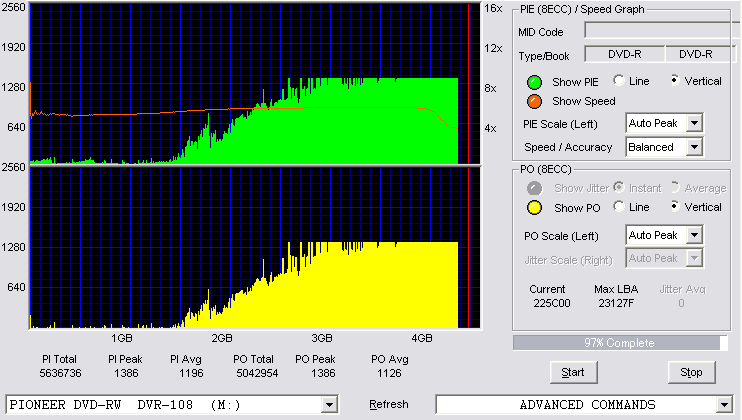This screenshot has width=742, height=420.
Task: Toggle the yellow Show PO indicator
Action: tap(534, 208)
